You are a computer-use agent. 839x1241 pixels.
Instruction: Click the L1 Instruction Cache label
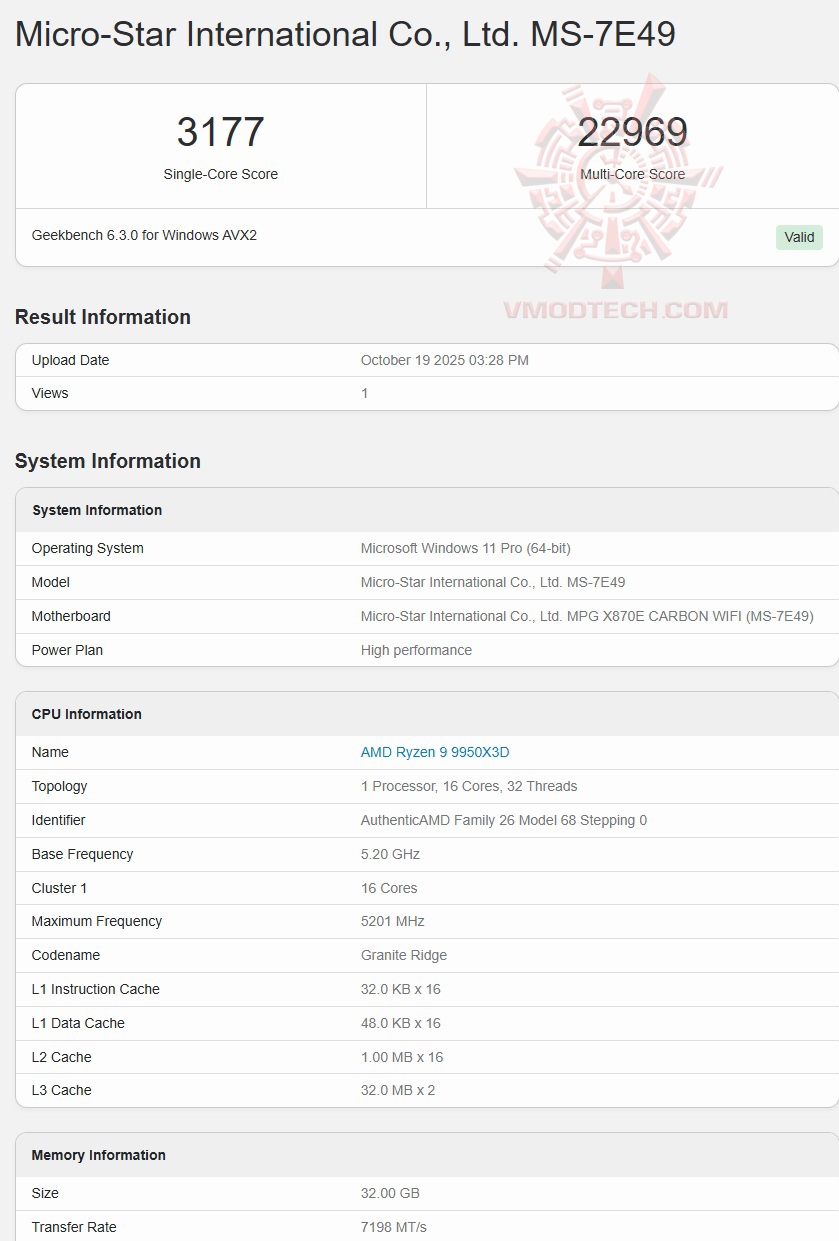pyautogui.click(x=96, y=989)
